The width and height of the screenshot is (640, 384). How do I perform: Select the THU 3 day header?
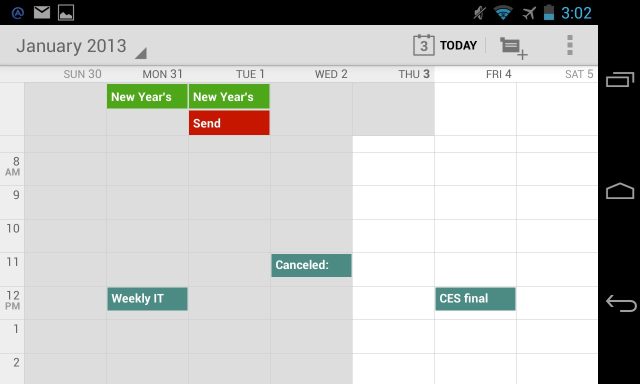coord(414,74)
